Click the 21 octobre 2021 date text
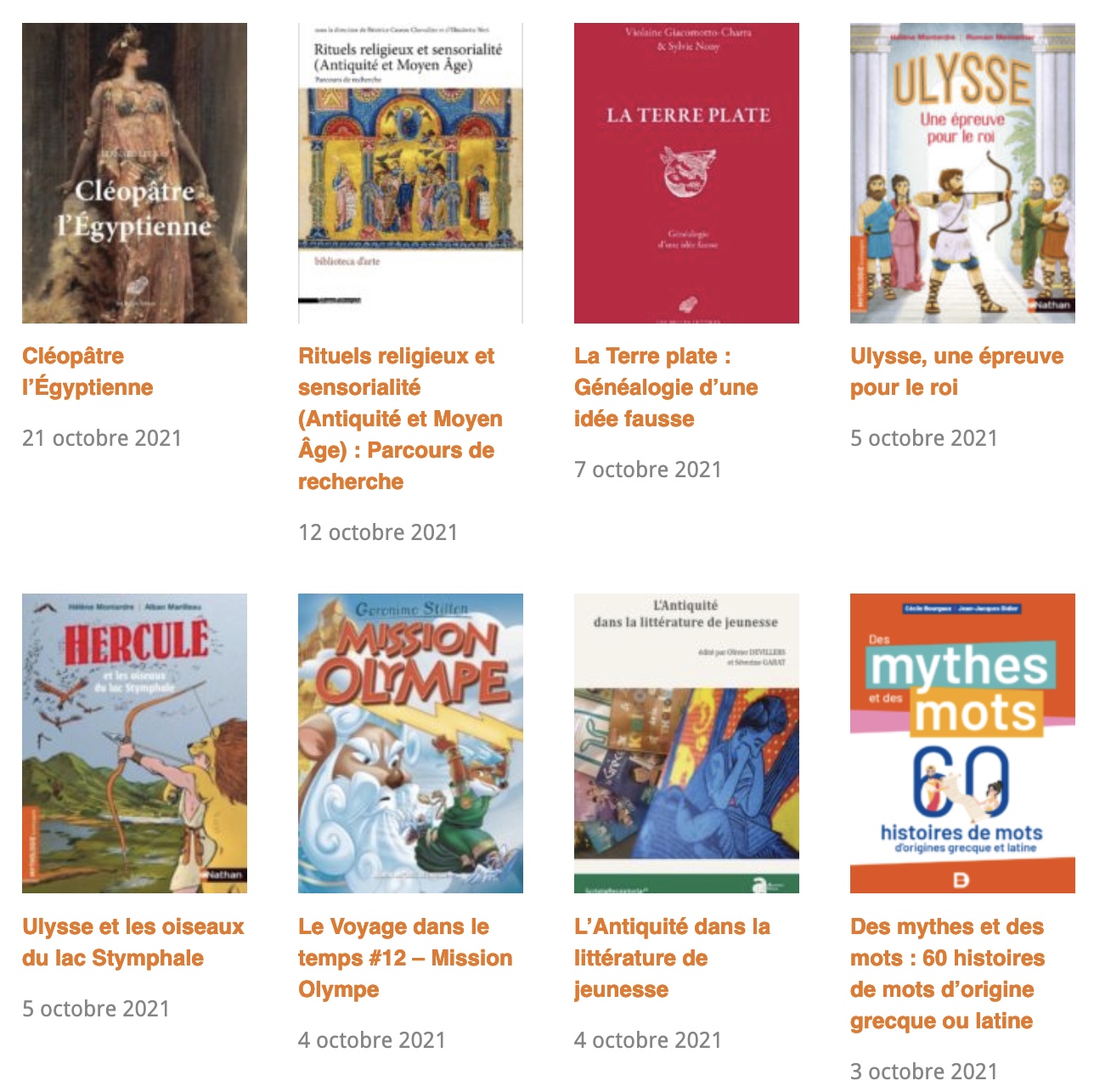Image resolution: width=1094 pixels, height=1092 pixels. pos(102,438)
